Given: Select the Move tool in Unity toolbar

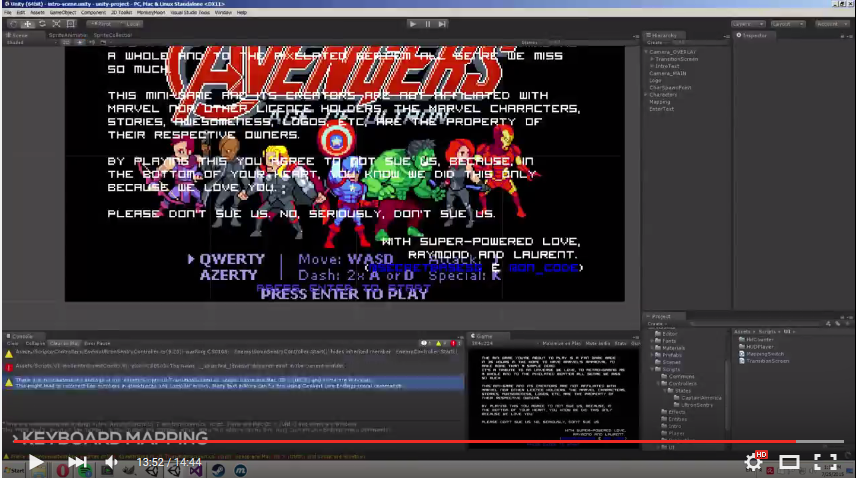Looking at the screenshot, I should click(x=27, y=24).
